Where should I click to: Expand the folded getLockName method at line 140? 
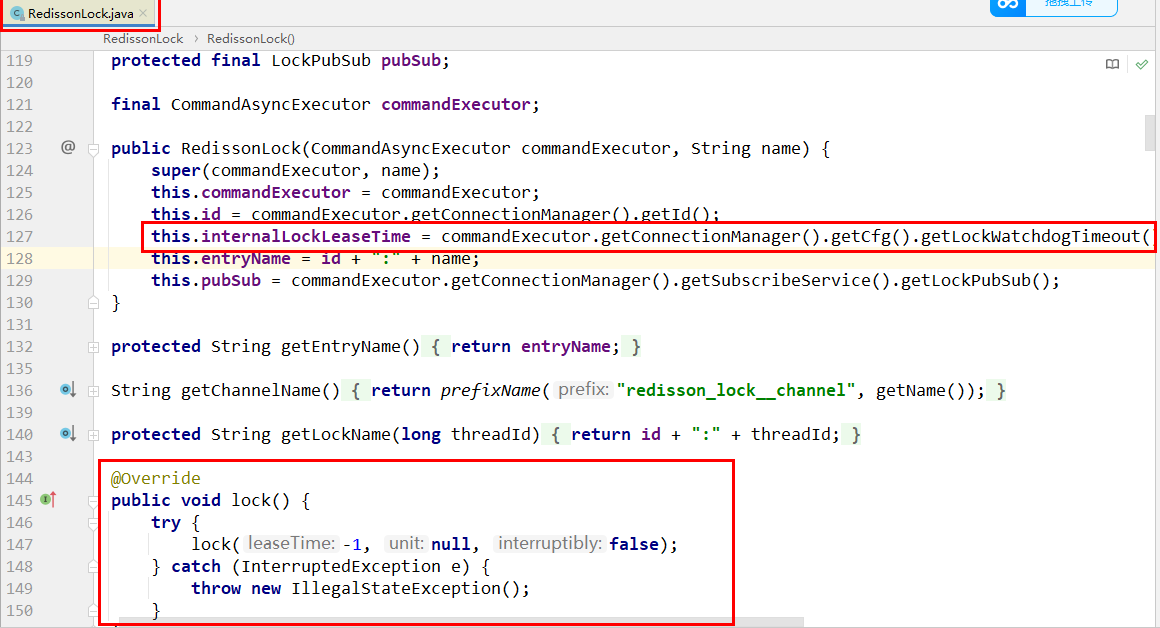(x=93, y=435)
